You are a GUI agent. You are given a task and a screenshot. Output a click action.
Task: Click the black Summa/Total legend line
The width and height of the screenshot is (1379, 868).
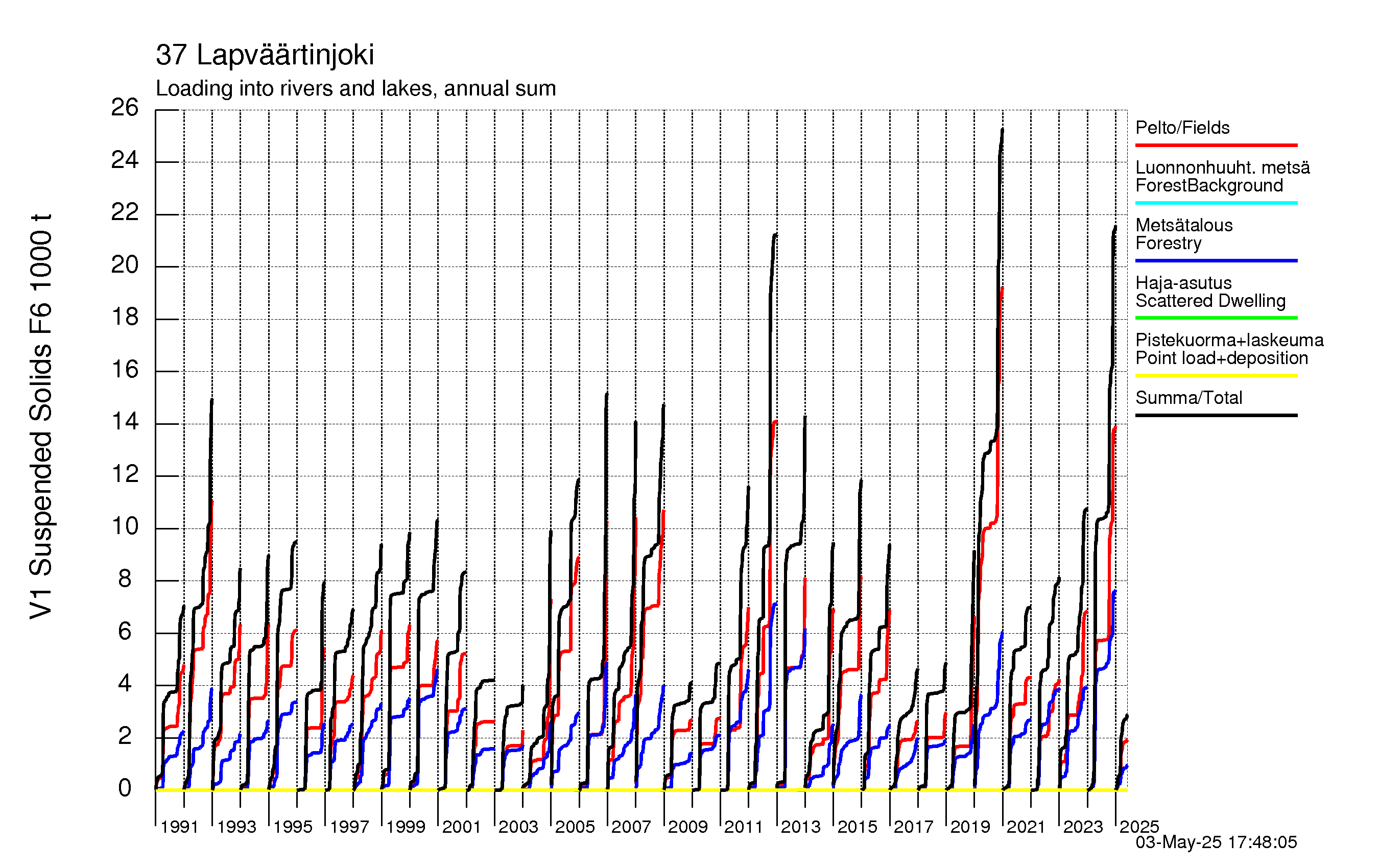point(1217,415)
